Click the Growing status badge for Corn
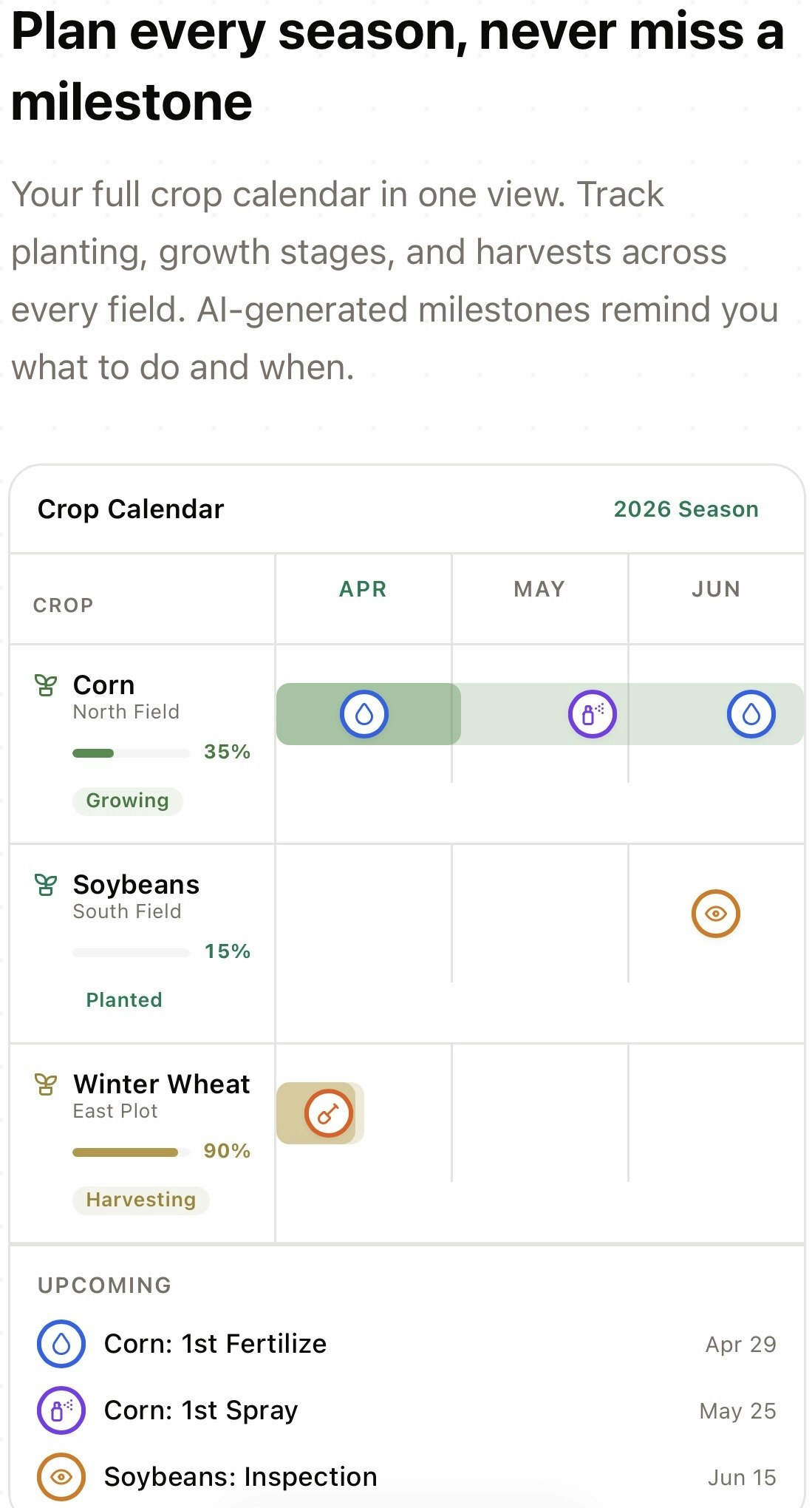The width and height of the screenshot is (812, 1508). point(127,801)
